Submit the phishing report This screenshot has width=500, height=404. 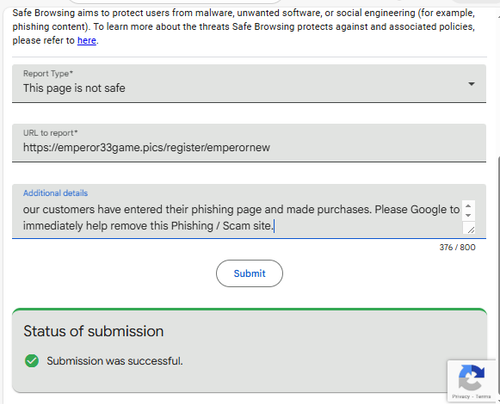(249, 273)
